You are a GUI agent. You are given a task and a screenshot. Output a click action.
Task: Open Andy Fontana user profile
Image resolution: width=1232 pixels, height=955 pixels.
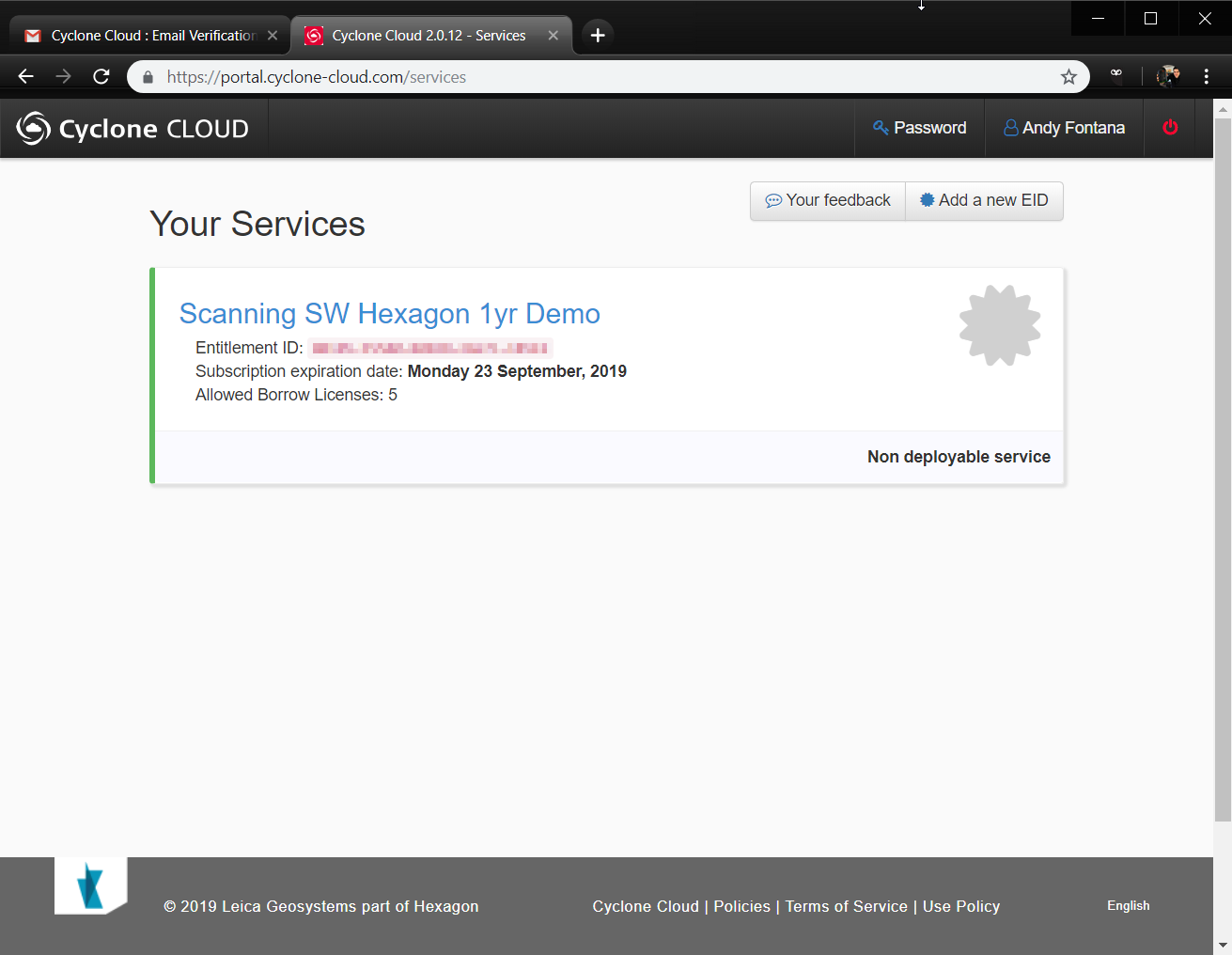coord(1064,128)
